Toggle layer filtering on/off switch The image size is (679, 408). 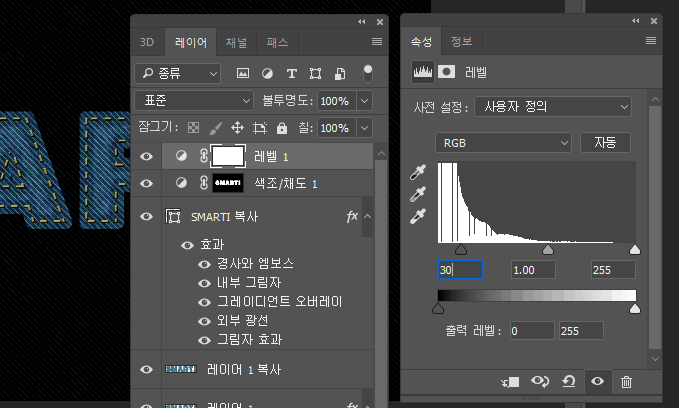point(367,73)
